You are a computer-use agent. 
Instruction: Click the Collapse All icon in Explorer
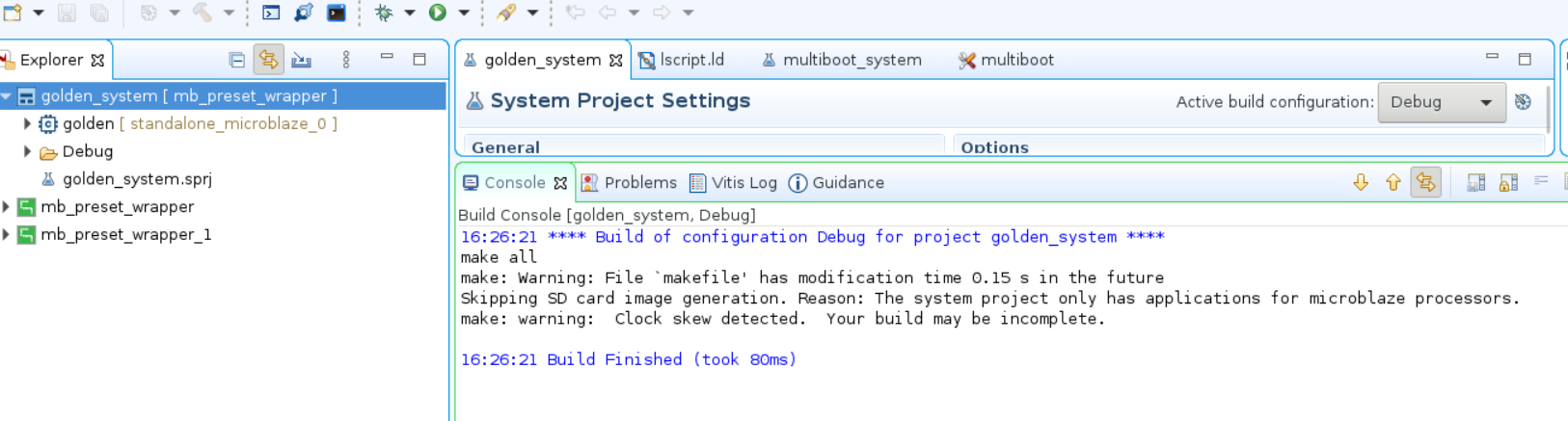click(236, 60)
